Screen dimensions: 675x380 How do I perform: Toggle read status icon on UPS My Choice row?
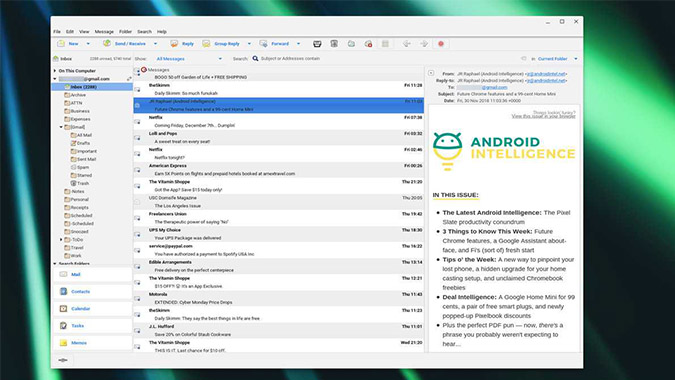click(137, 234)
